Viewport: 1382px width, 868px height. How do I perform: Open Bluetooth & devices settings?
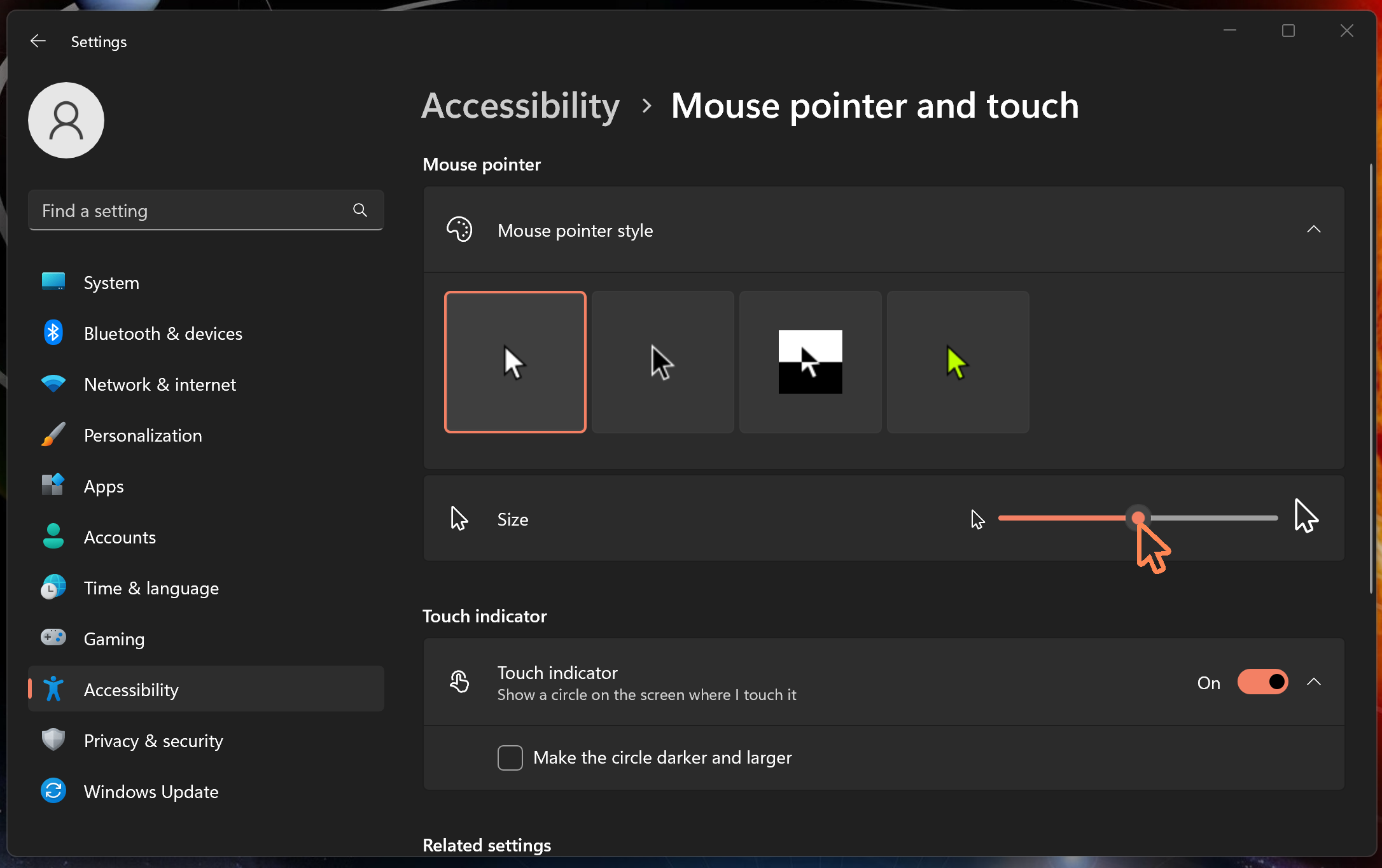(x=163, y=333)
